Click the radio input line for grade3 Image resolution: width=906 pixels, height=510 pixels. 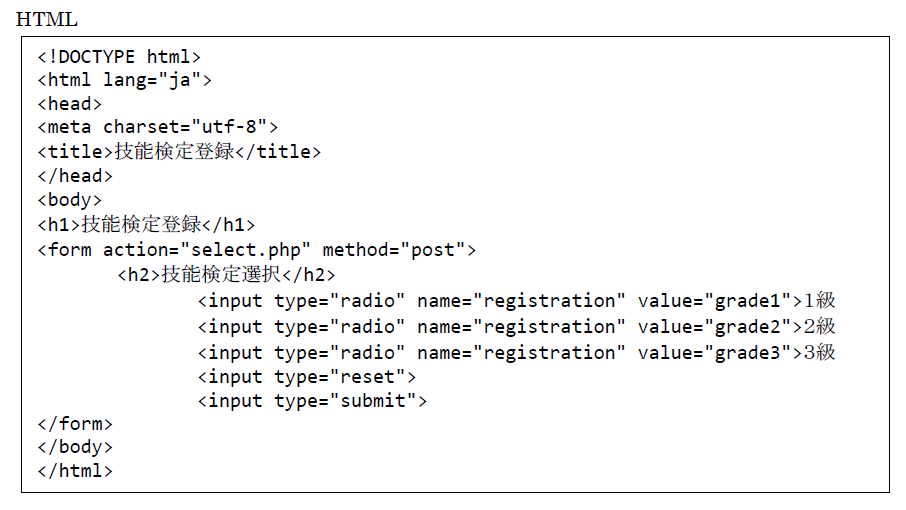517,353
